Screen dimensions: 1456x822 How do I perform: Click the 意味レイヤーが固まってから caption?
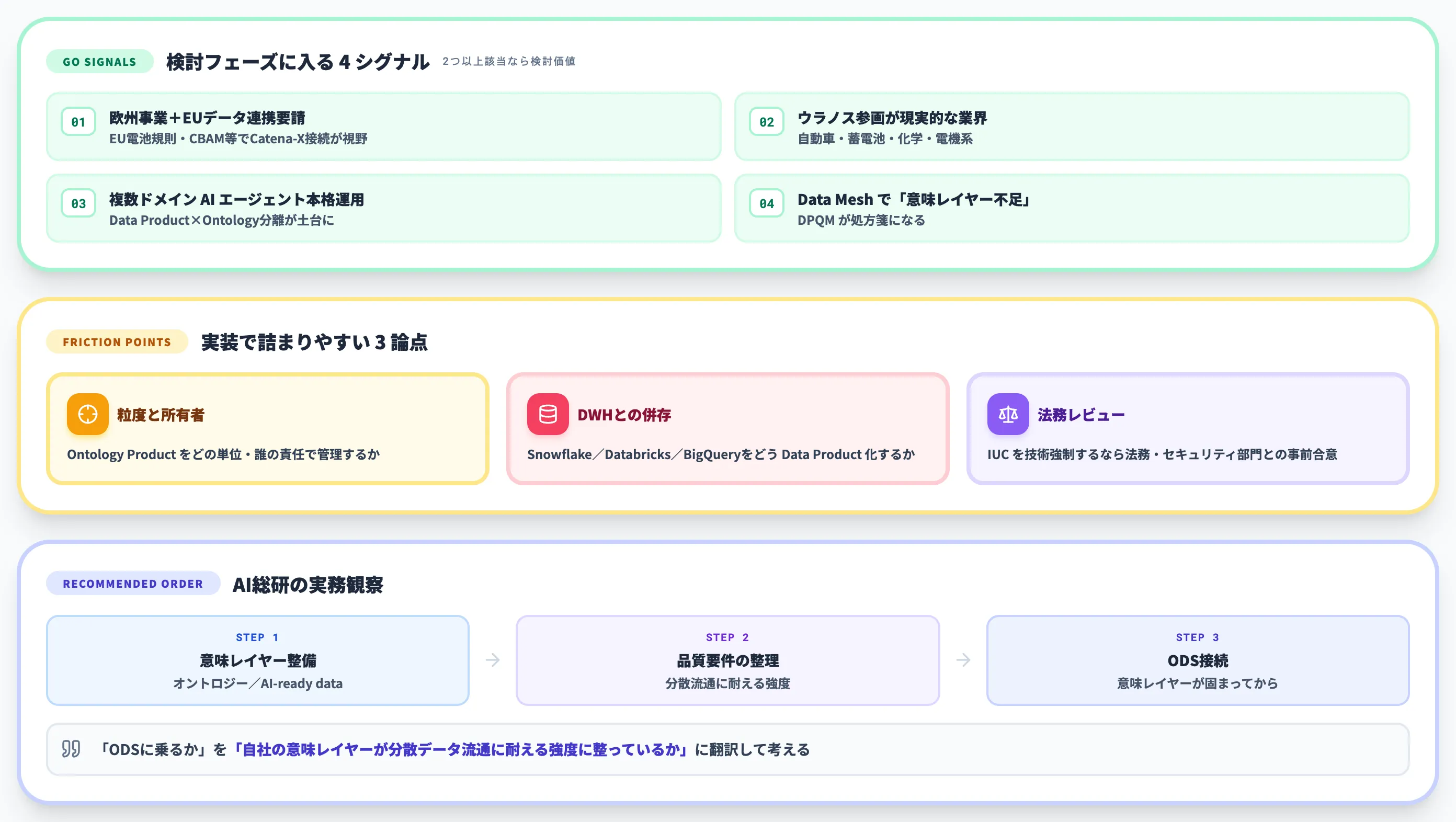pos(1198,683)
